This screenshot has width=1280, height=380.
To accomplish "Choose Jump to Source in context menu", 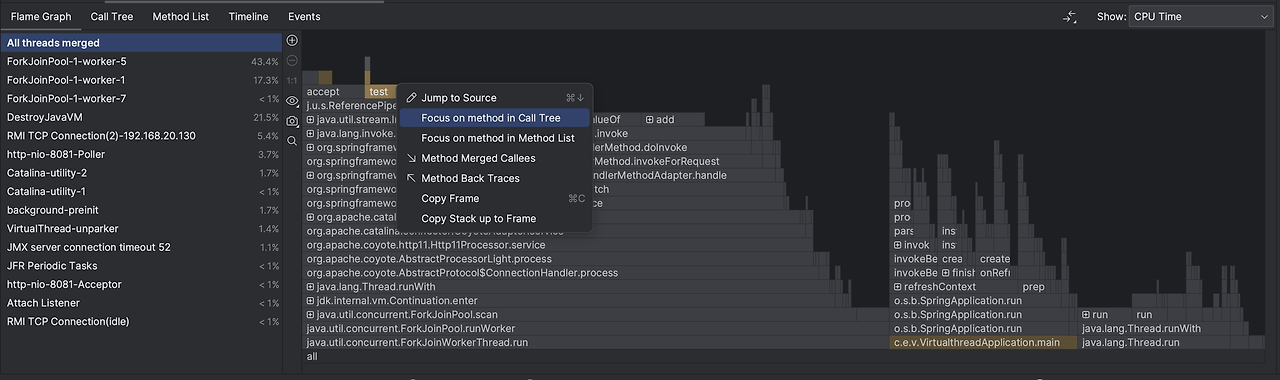I will [495, 98].
